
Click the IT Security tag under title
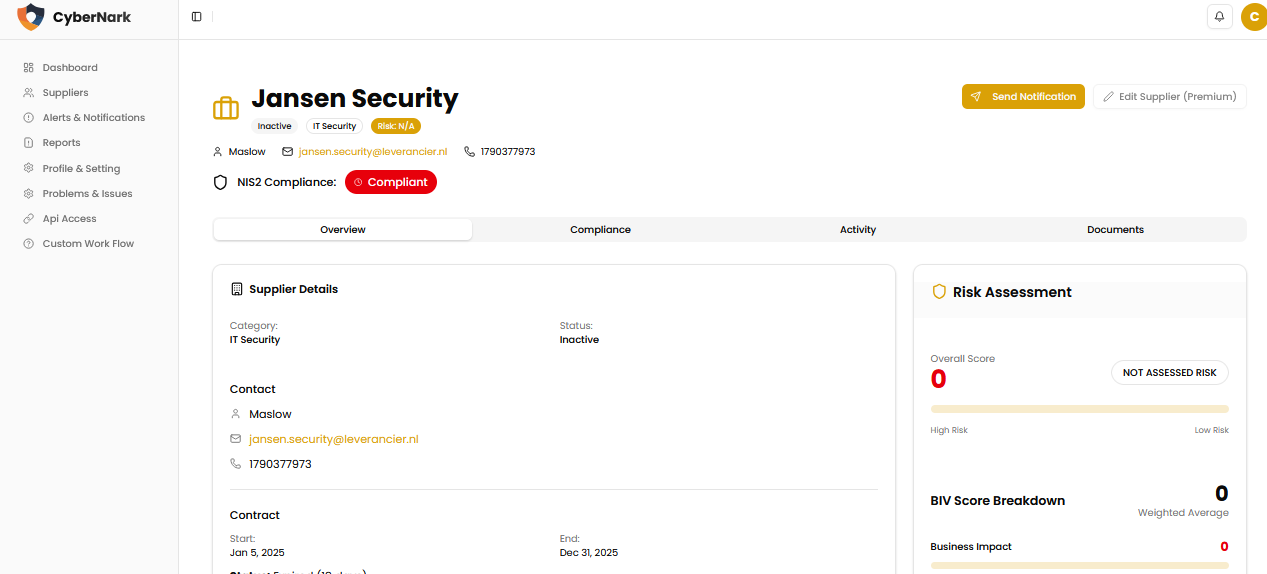(334, 126)
